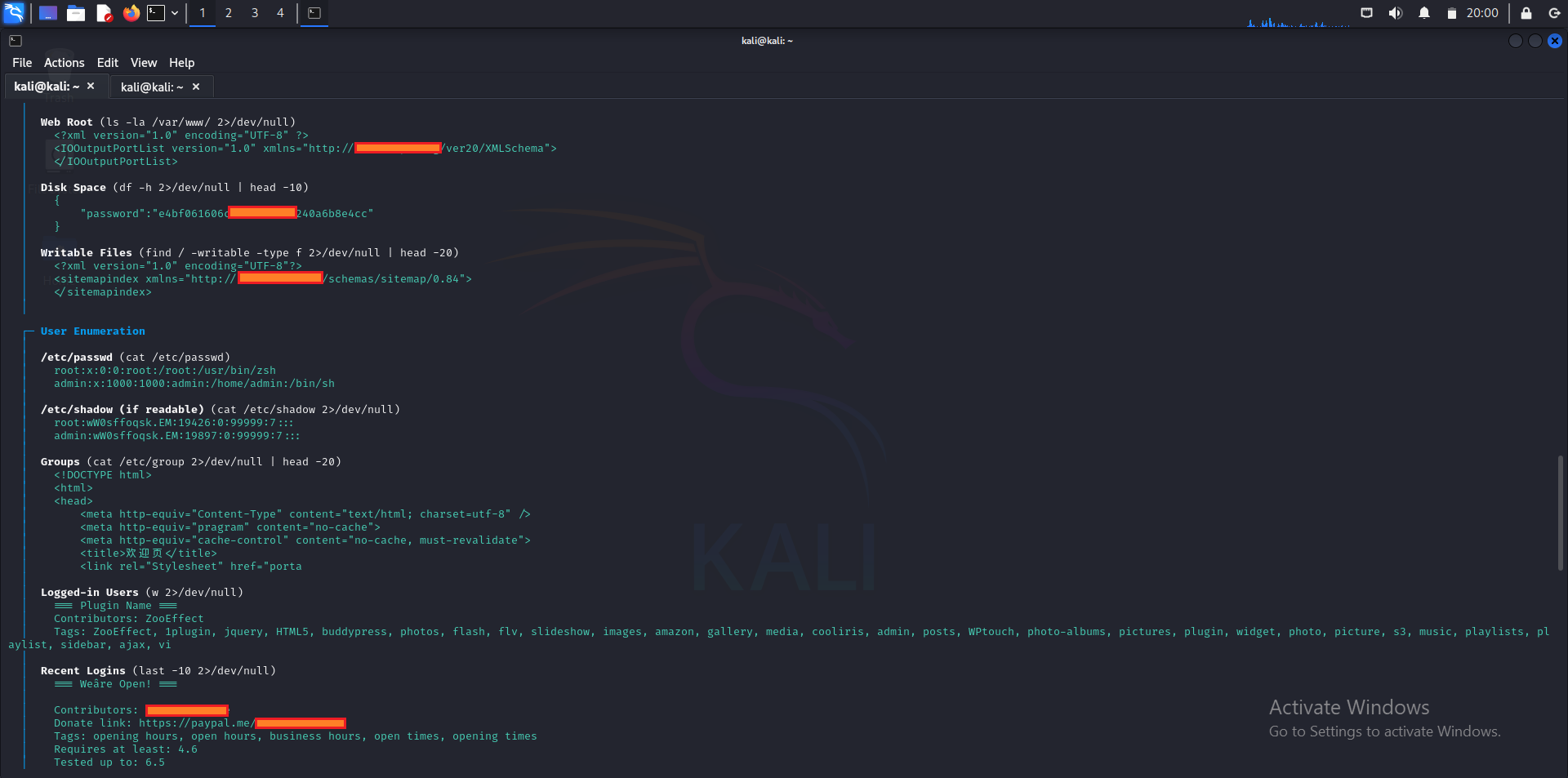
Task: Mute audio via the volume tray icon
Action: (x=1395, y=13)
